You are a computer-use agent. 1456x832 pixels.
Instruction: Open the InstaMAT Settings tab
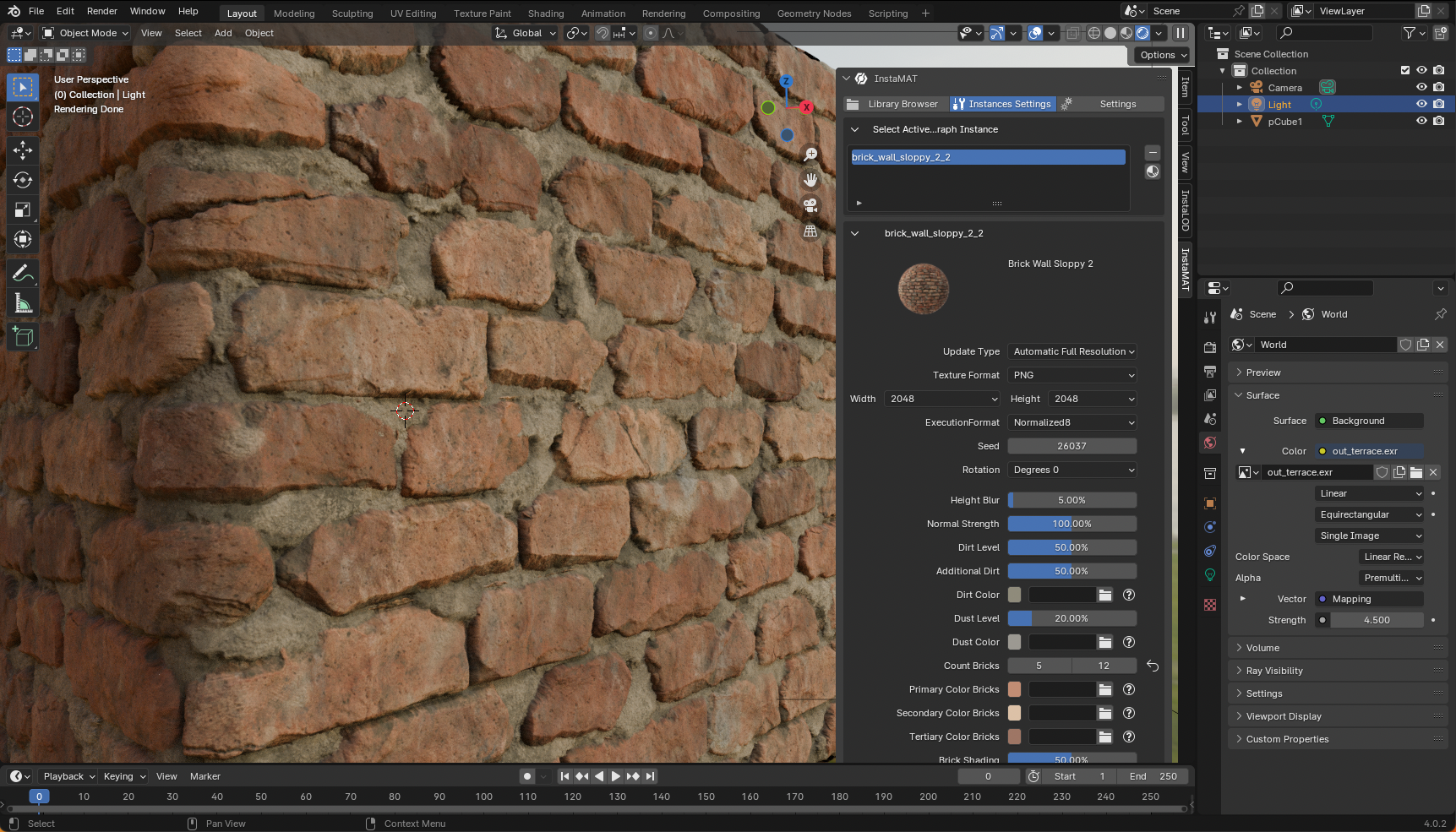[x=1111, y=104]
